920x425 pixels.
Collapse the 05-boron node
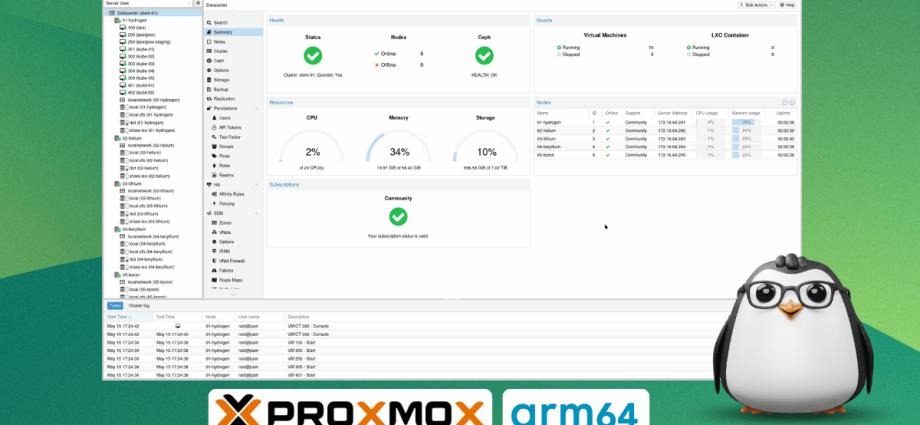point(112,274)
